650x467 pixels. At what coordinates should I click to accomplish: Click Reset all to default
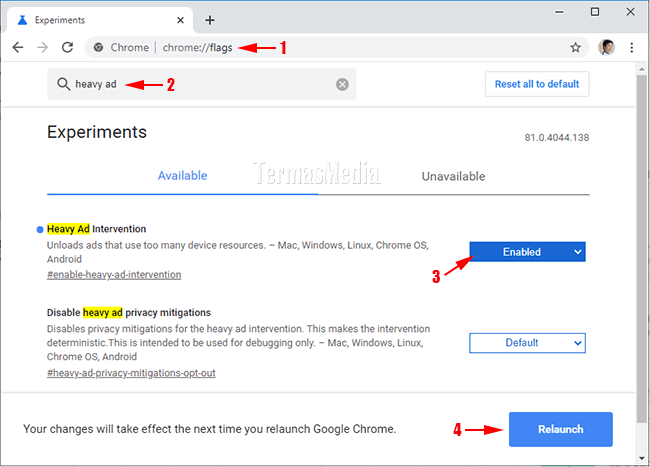click(x=537, y=84)
